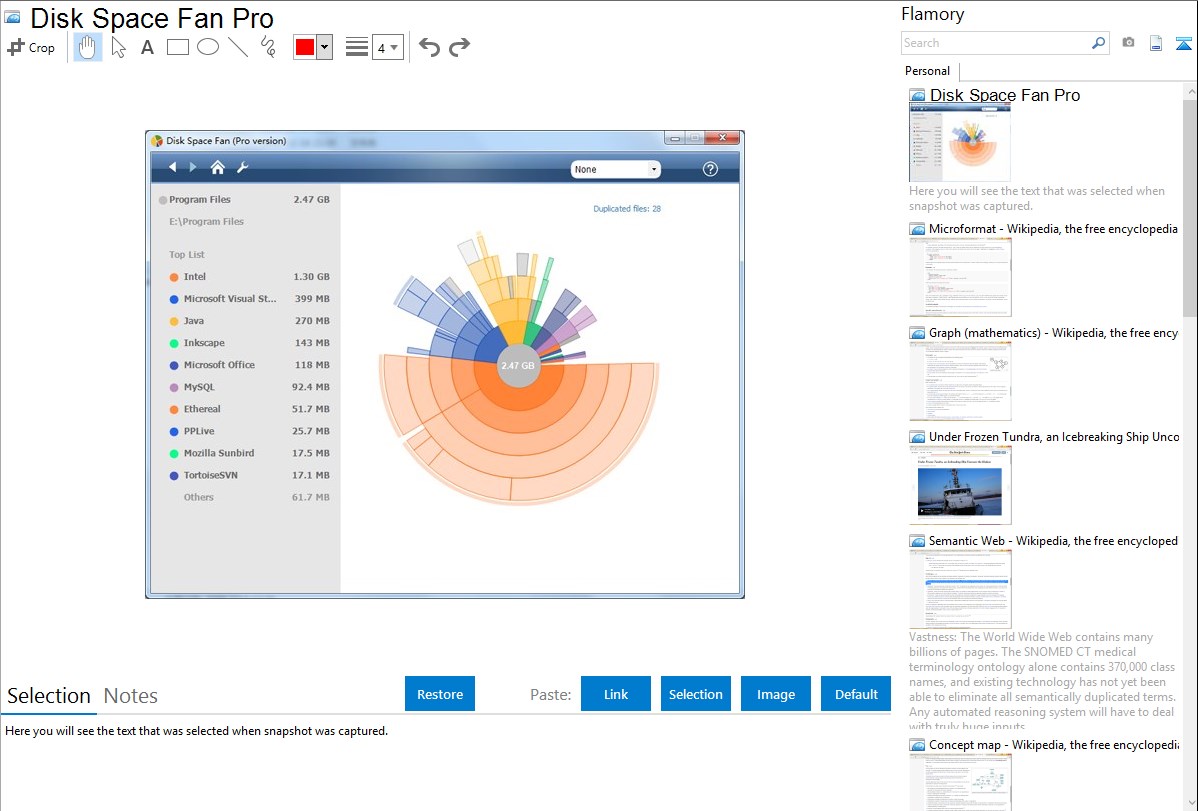
Task: Select the ellipse drawing tool
Action: tap(208, 47)
